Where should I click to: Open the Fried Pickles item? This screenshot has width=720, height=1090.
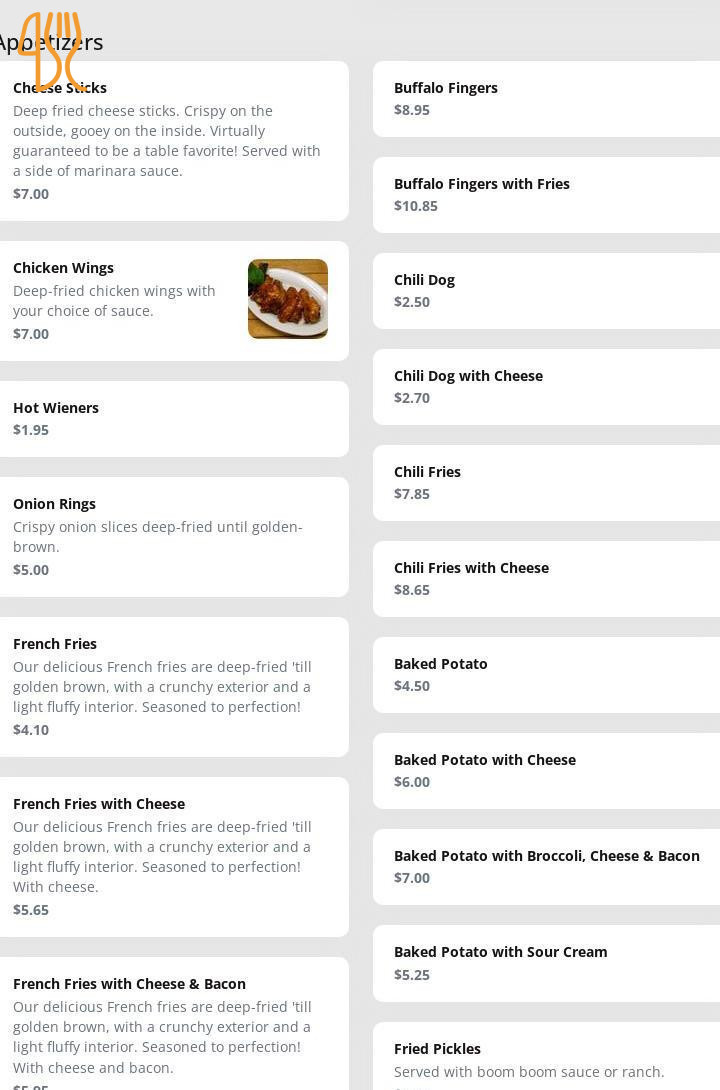(546, 1056)
